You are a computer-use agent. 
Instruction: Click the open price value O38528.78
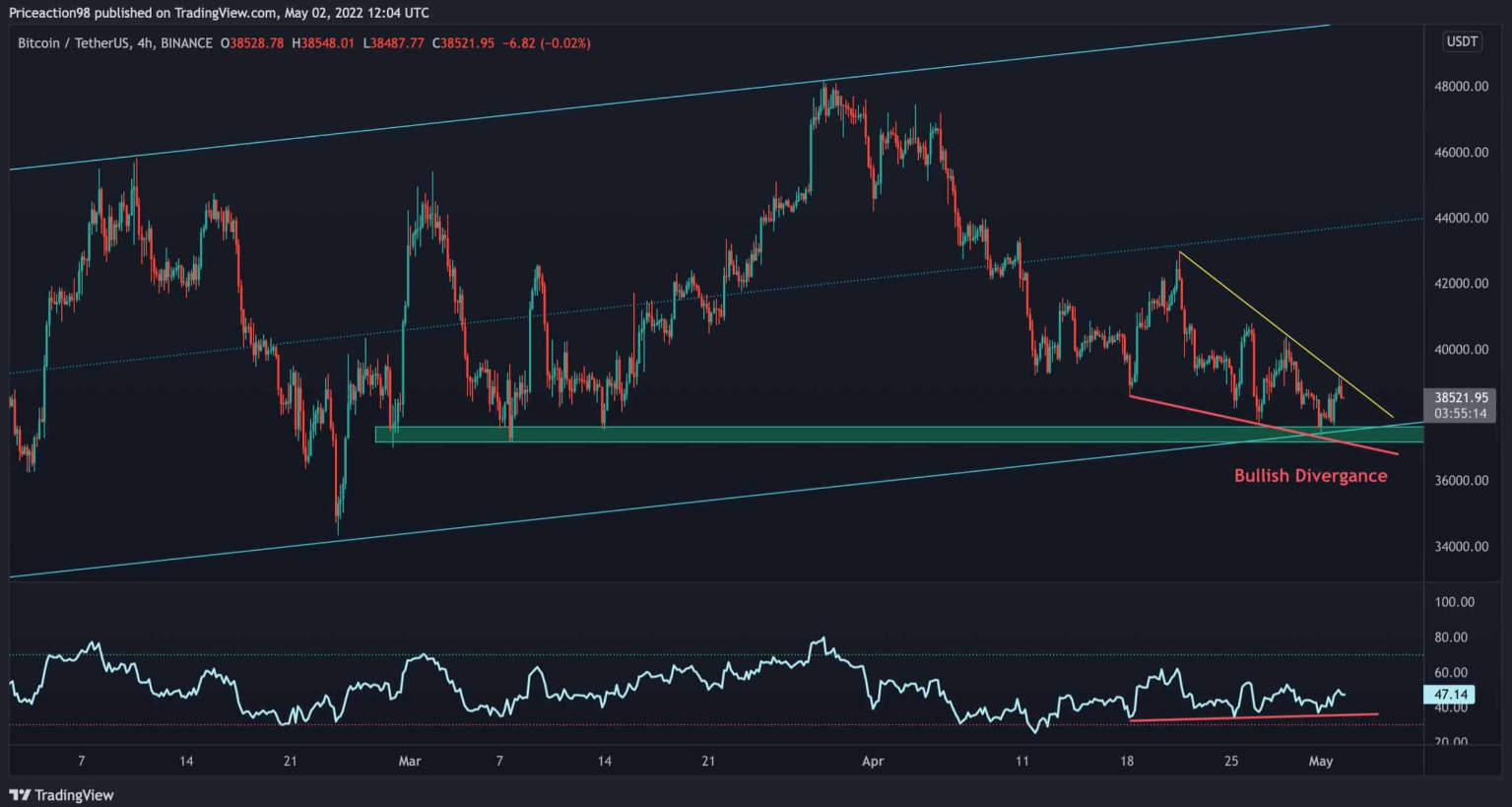point(252,43)
